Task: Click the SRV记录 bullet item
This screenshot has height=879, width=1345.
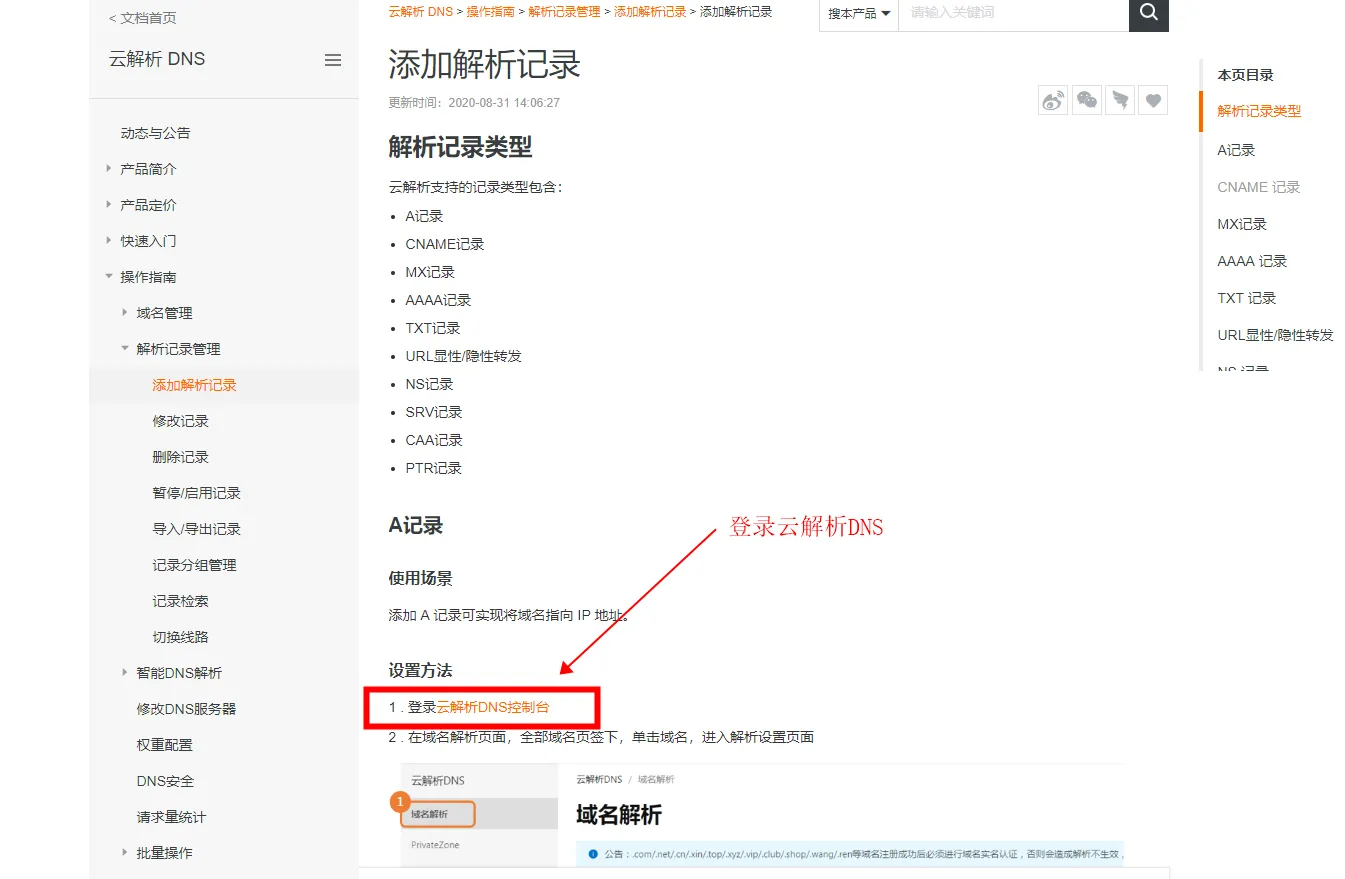Action: pos(434,412)
